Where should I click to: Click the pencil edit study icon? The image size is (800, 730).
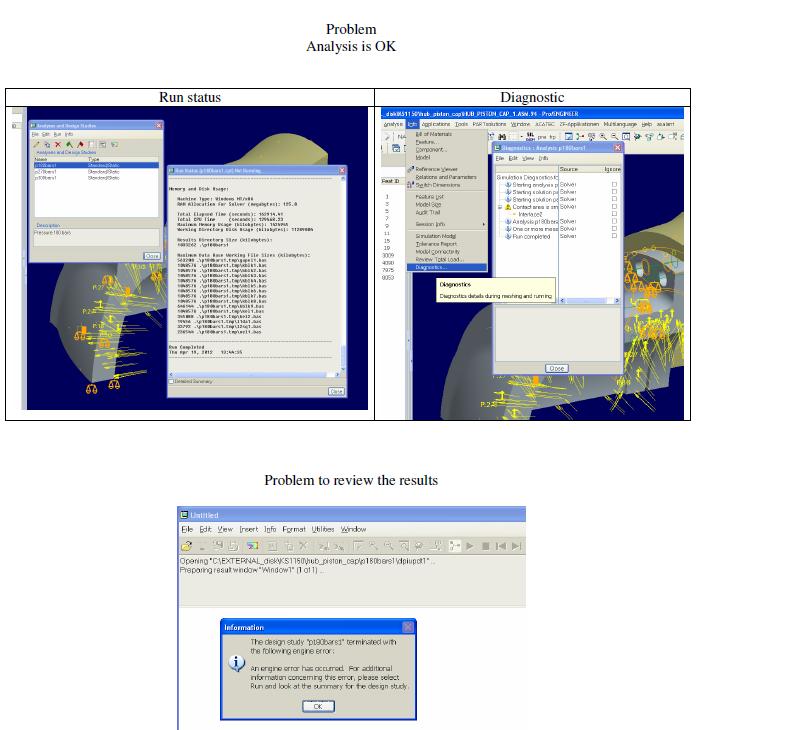tap(36, 144)
